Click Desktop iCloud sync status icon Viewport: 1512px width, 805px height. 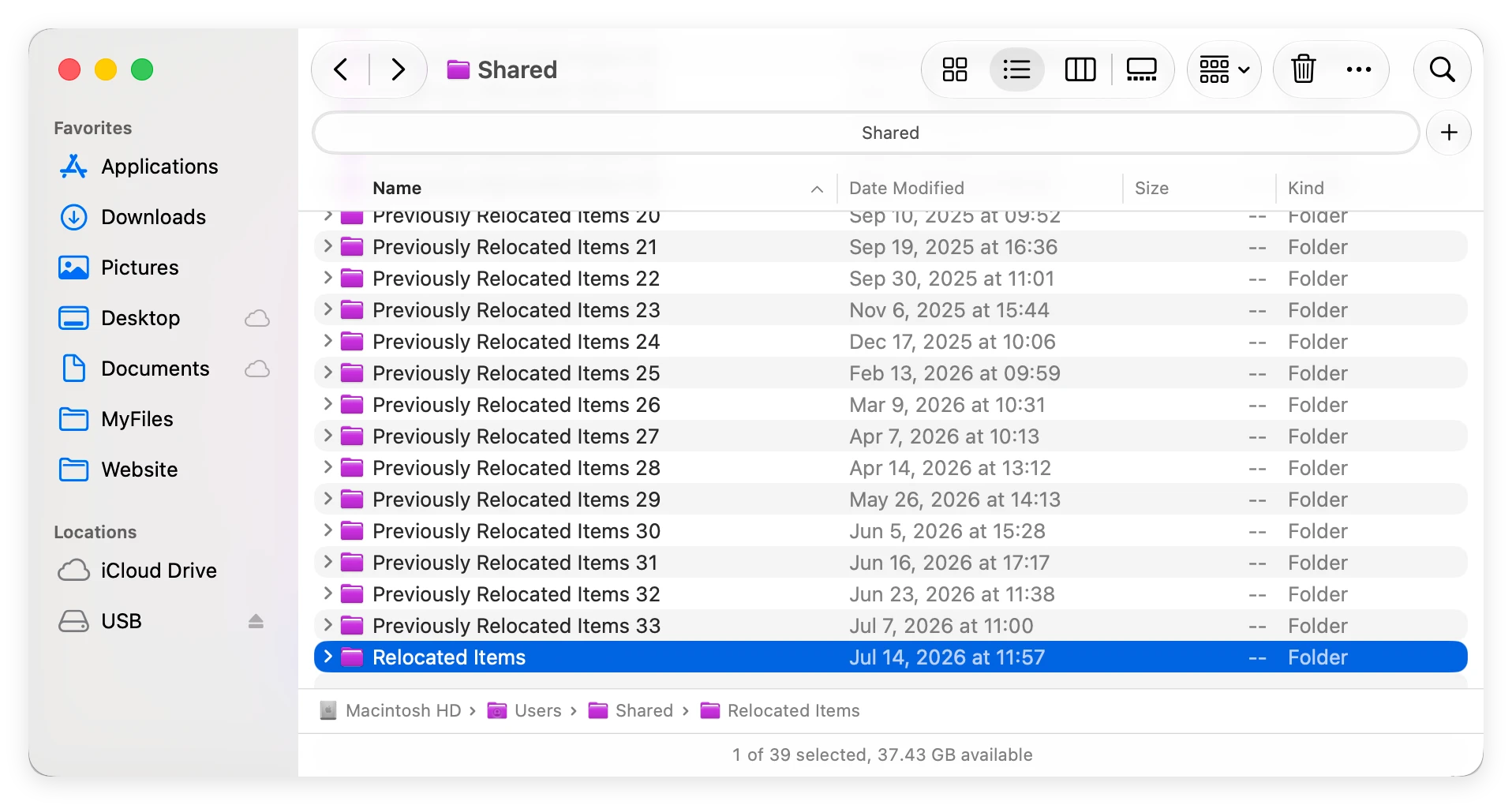coord(257,318)
